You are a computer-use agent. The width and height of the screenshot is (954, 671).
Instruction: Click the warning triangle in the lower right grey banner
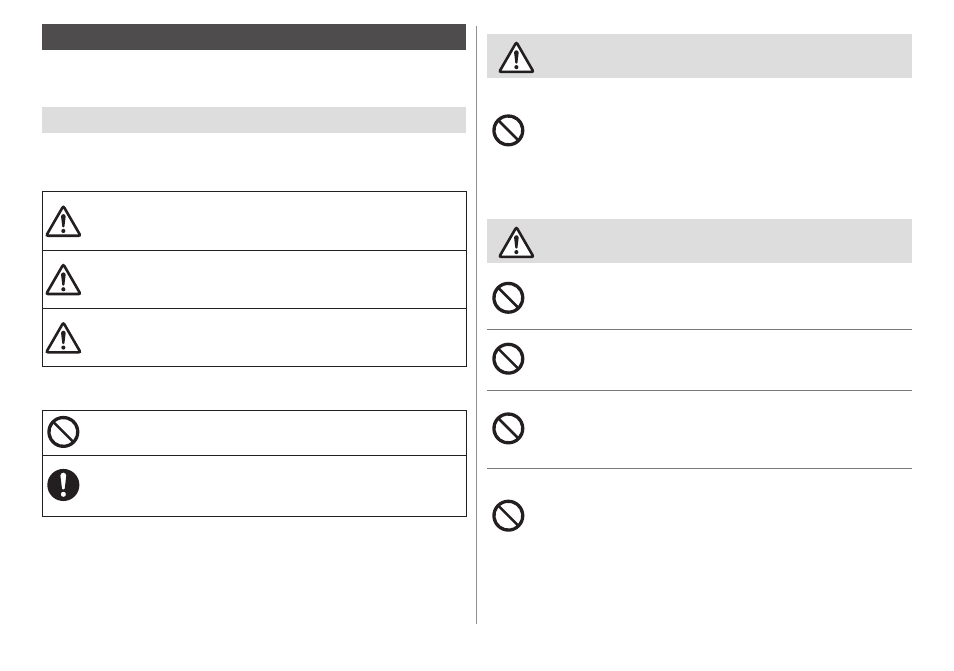516,243
